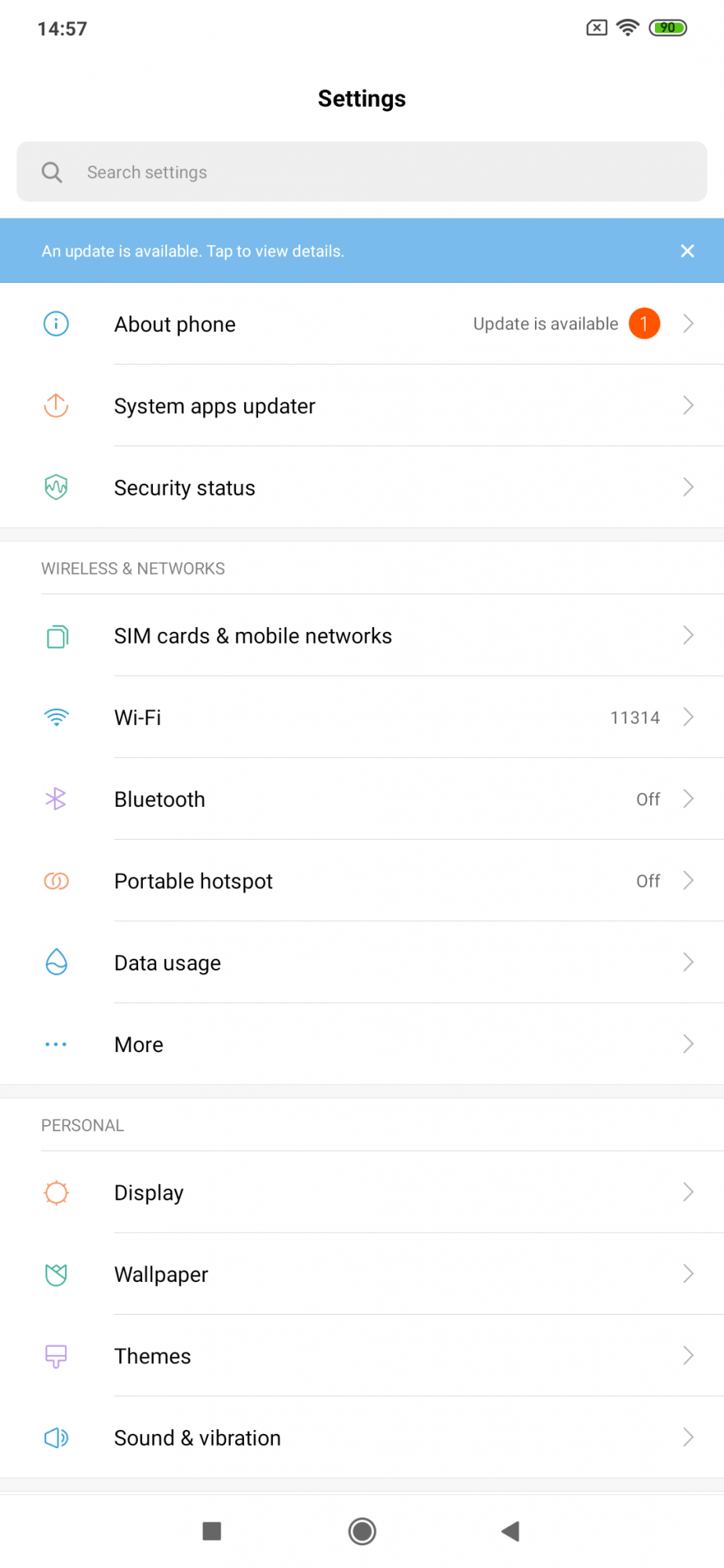Tap the Themes paintbrush icon
Viewport: 724px width, 1568px height.
[56, 1356]
